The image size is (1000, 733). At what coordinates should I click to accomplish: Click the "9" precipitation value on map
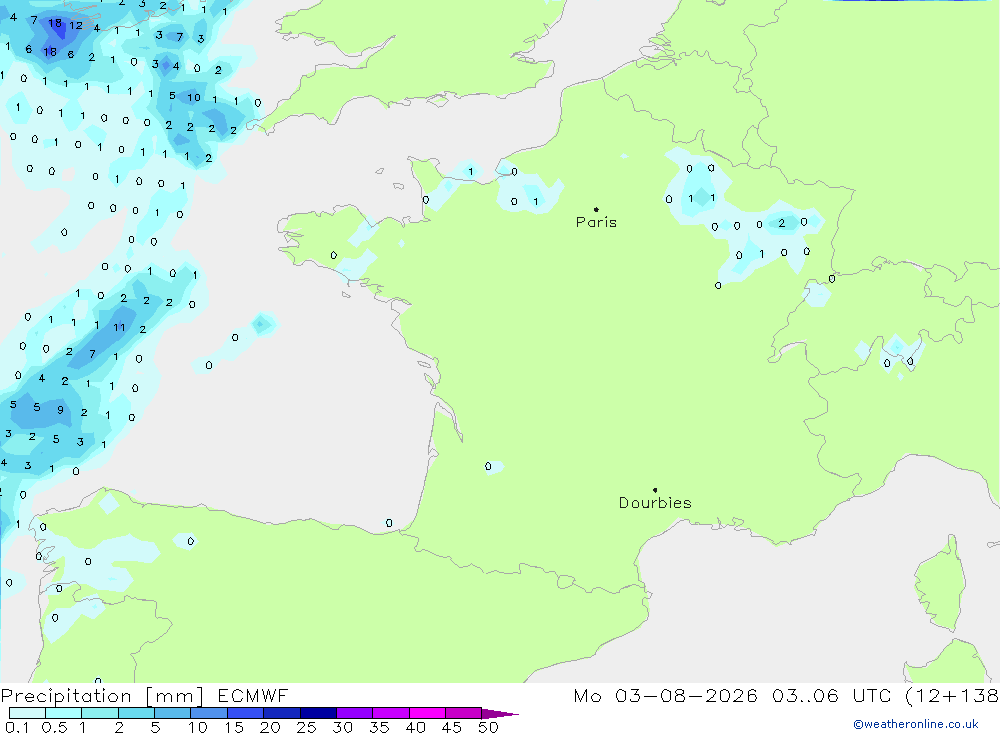60,410
